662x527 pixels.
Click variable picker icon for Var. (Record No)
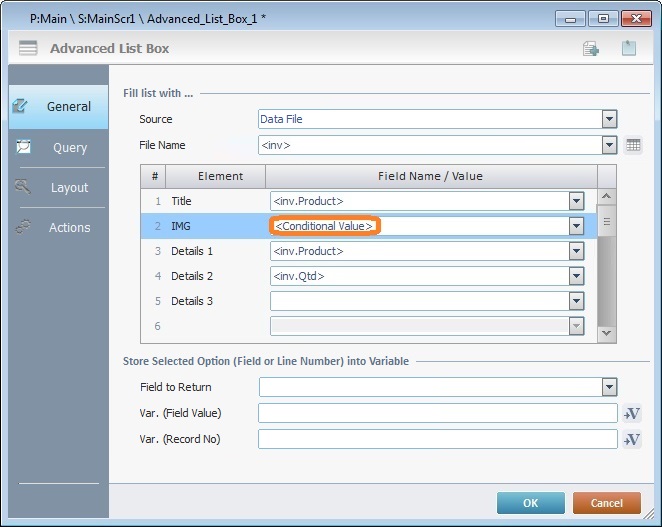click(631, 439)
